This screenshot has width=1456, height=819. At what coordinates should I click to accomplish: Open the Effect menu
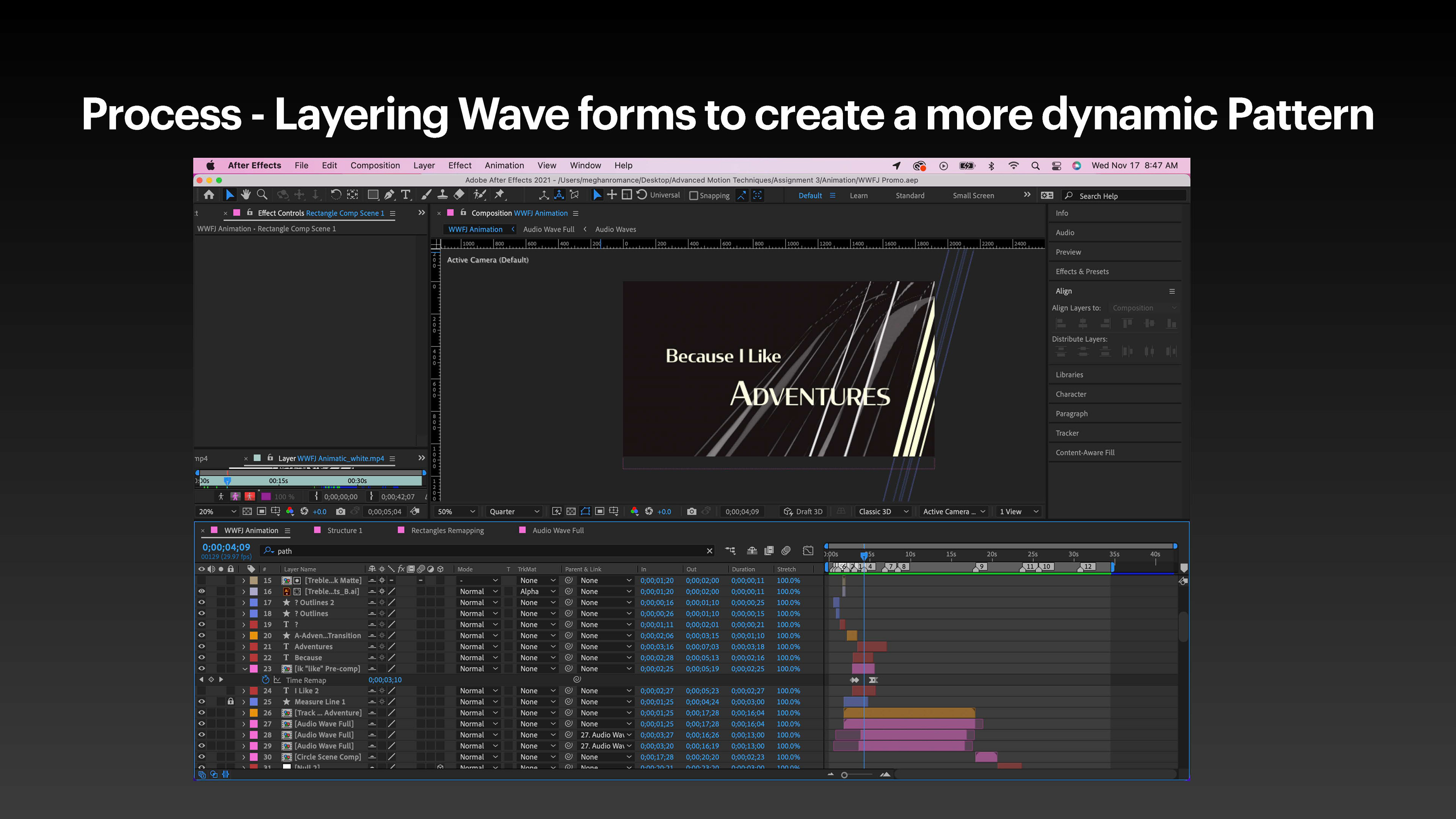point(460,166)
